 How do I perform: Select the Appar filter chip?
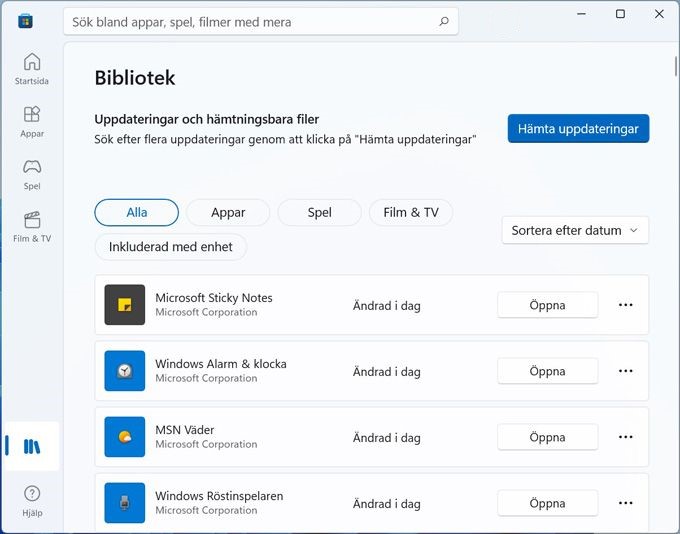(x=228, y=213)
